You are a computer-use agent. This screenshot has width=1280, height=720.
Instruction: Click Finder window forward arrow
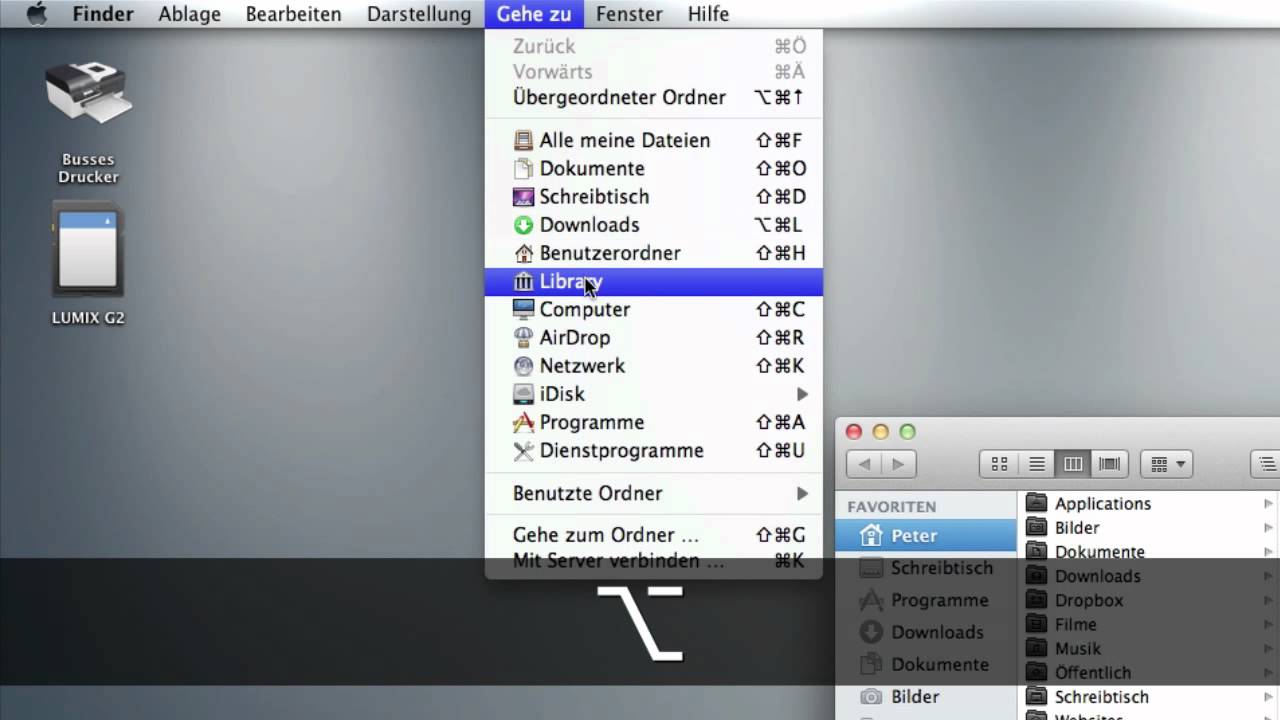click(898, 464)
